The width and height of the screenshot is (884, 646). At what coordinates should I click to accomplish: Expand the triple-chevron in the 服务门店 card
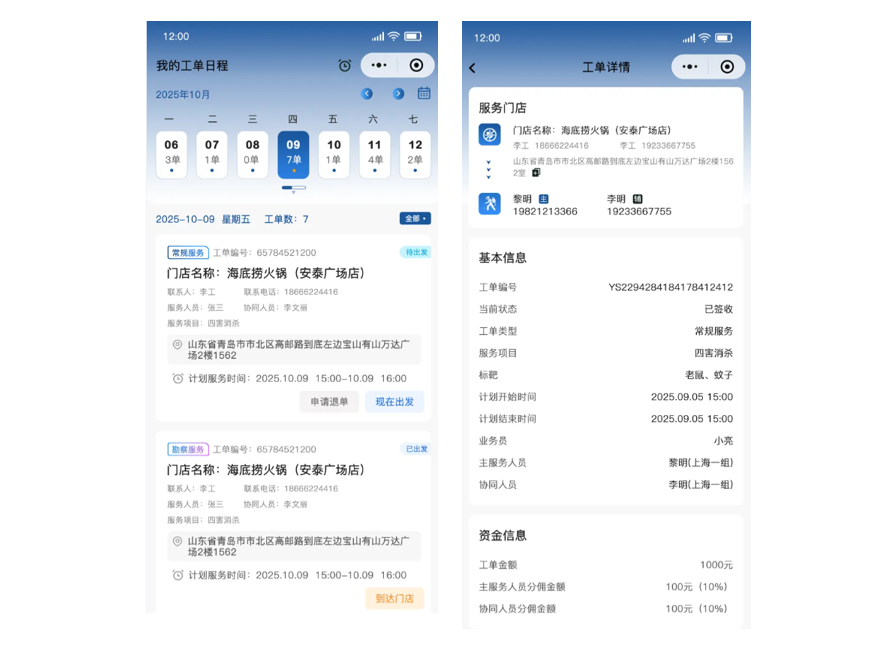click(489, 169)
